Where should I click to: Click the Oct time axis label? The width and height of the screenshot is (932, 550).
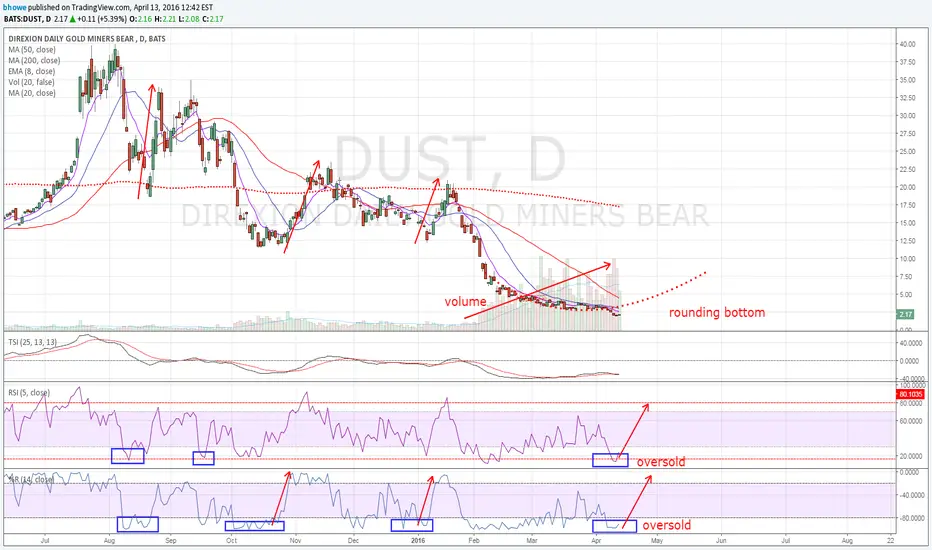pyautogui.click(x=232, y=540)
